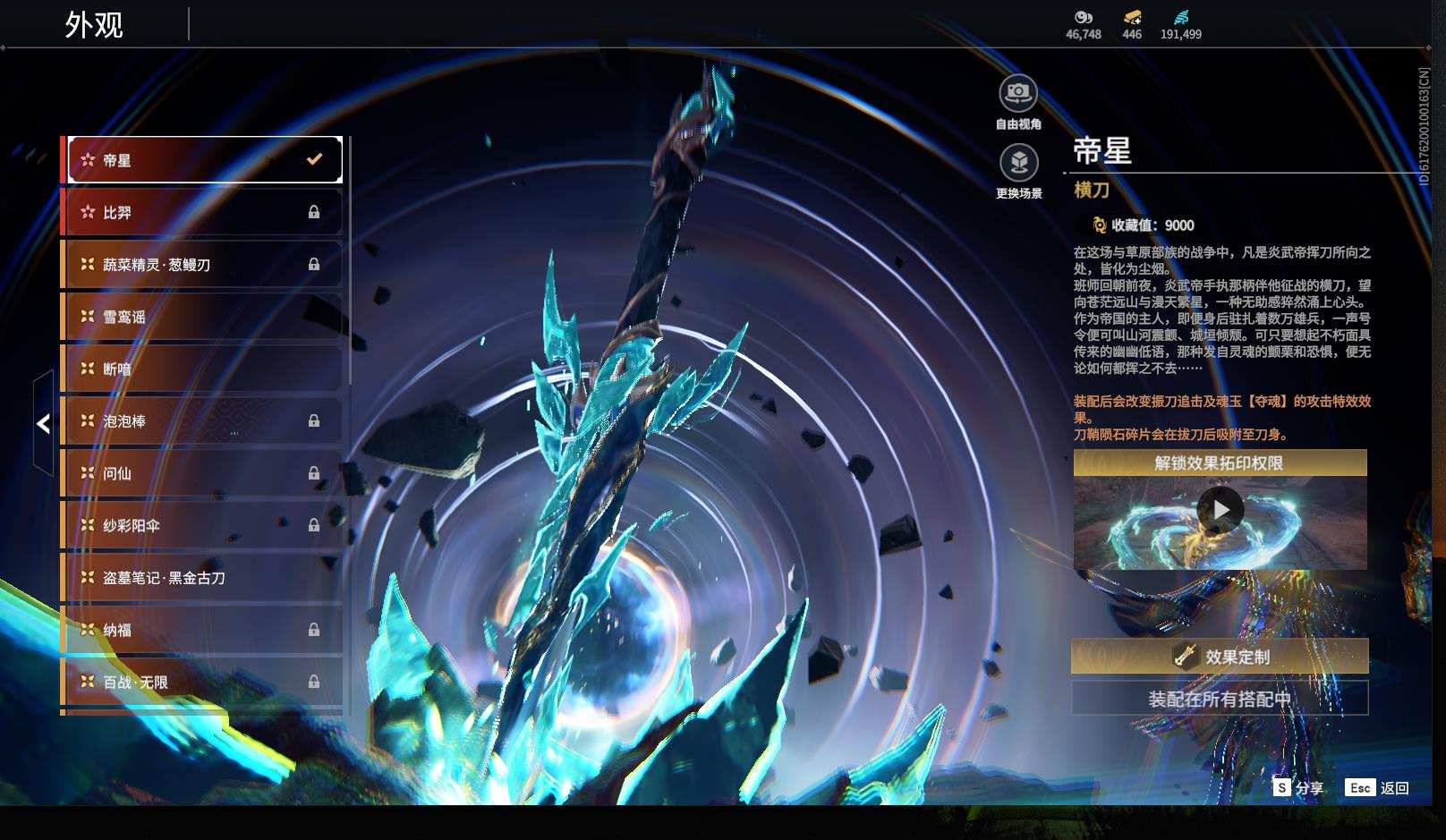The width and height of the screenshot is (1446, 840).
Task: Click the orange 装配后会改变振刀追击 effect note
Action: click(1222, 418)
